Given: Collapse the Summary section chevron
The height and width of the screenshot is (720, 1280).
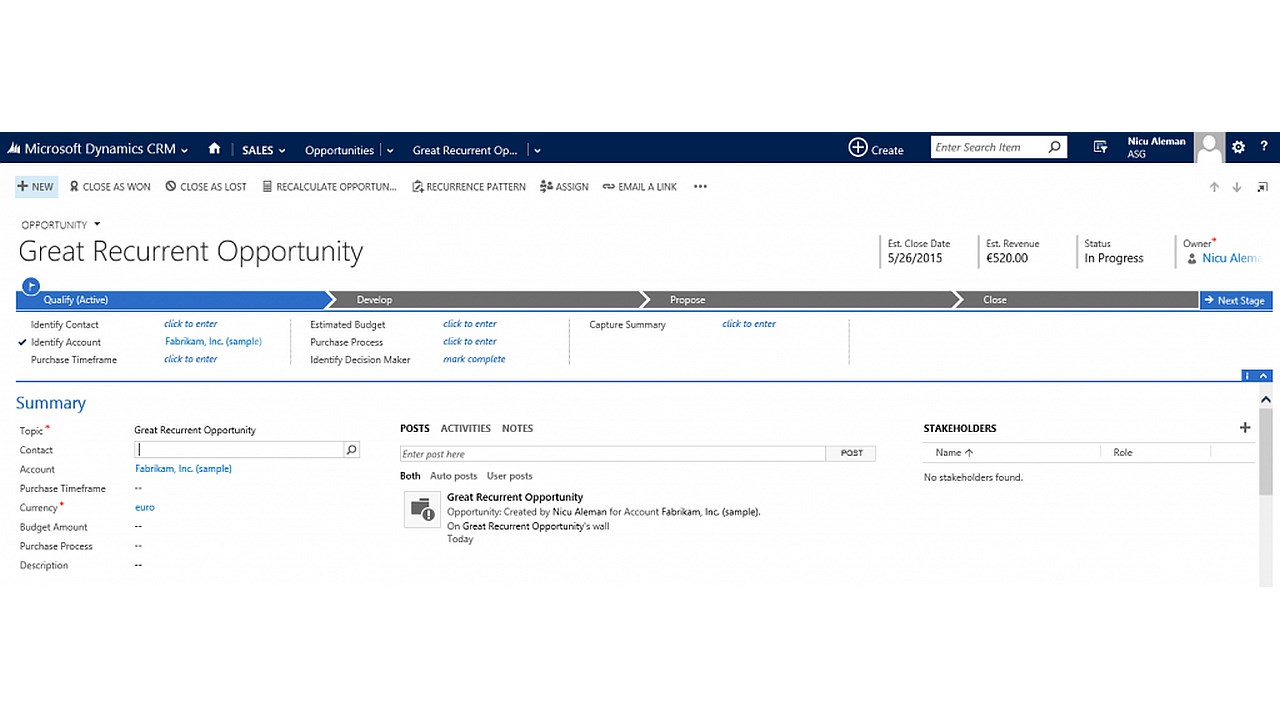Looking at the screenshot, I should point(1265,400).
